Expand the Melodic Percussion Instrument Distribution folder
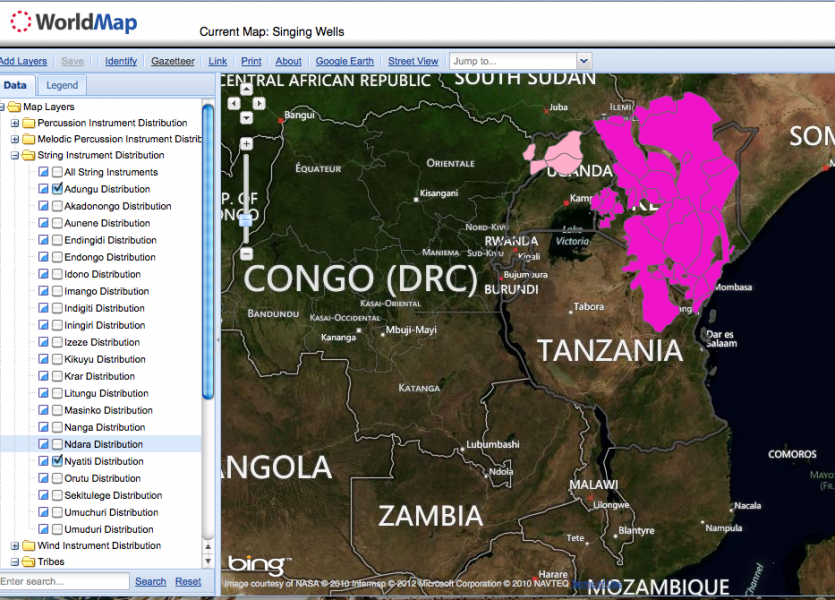The height and width of the screenshot is (600, 835). (15, 139)
